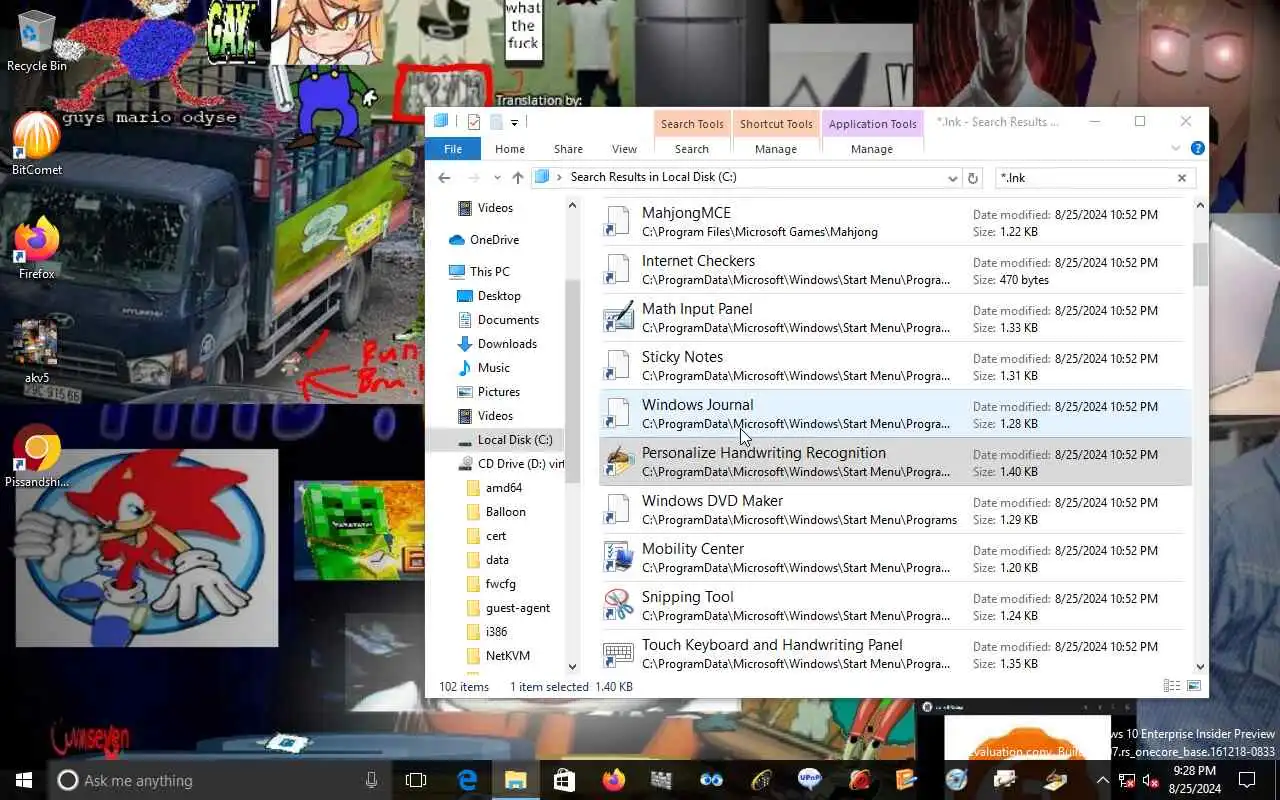Expand the ribbon using the chevron
Viewport: 1280px width, 800px height.
(1176, 148)
